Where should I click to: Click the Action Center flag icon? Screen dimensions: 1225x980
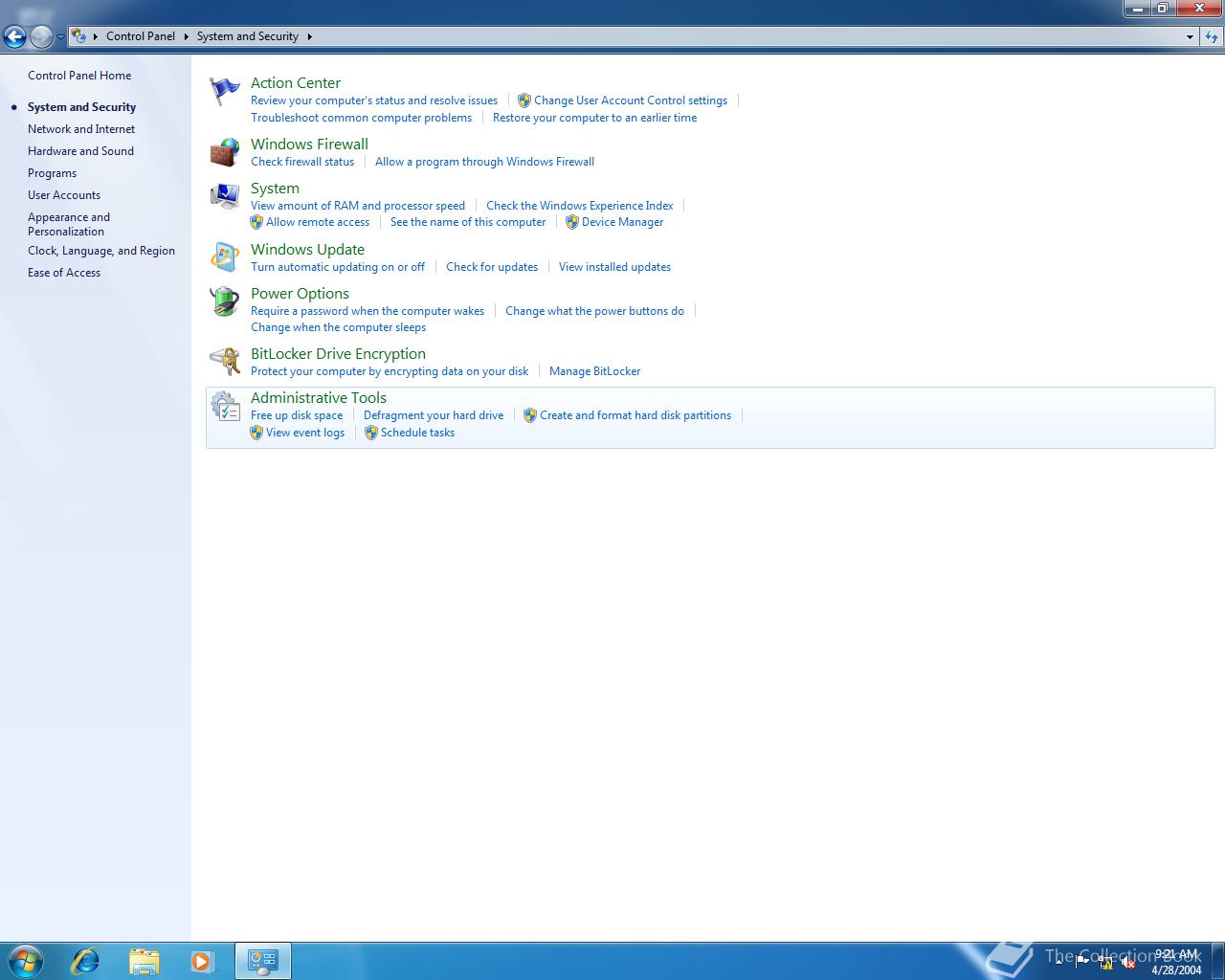[x=225, y=92]
